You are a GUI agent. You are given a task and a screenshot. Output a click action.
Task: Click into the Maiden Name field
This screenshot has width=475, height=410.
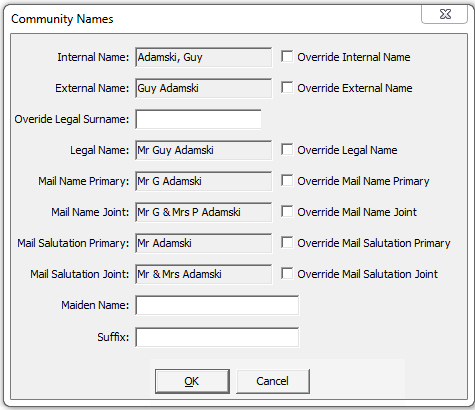coord(217,305)
